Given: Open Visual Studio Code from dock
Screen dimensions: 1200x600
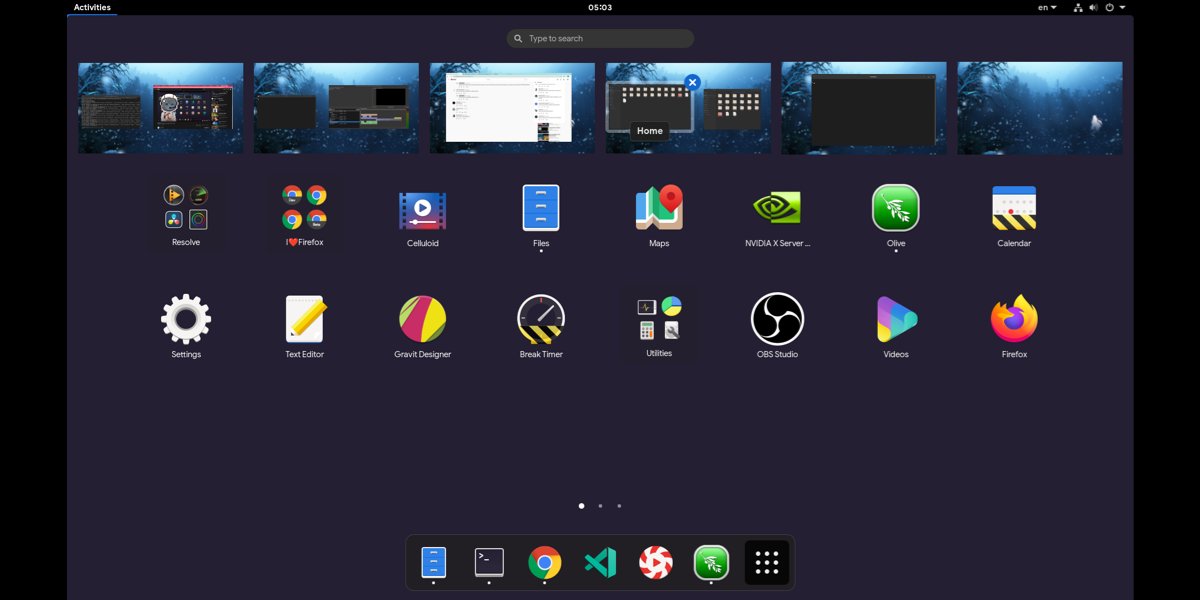Looking at the screenshot, I should (x=600, y=563).
